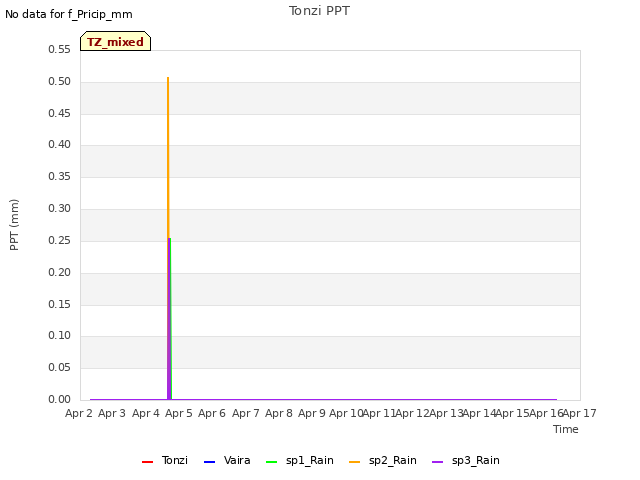
Task: Click the Apr 2 x-axis label
Action: click(x=79, y=413)
